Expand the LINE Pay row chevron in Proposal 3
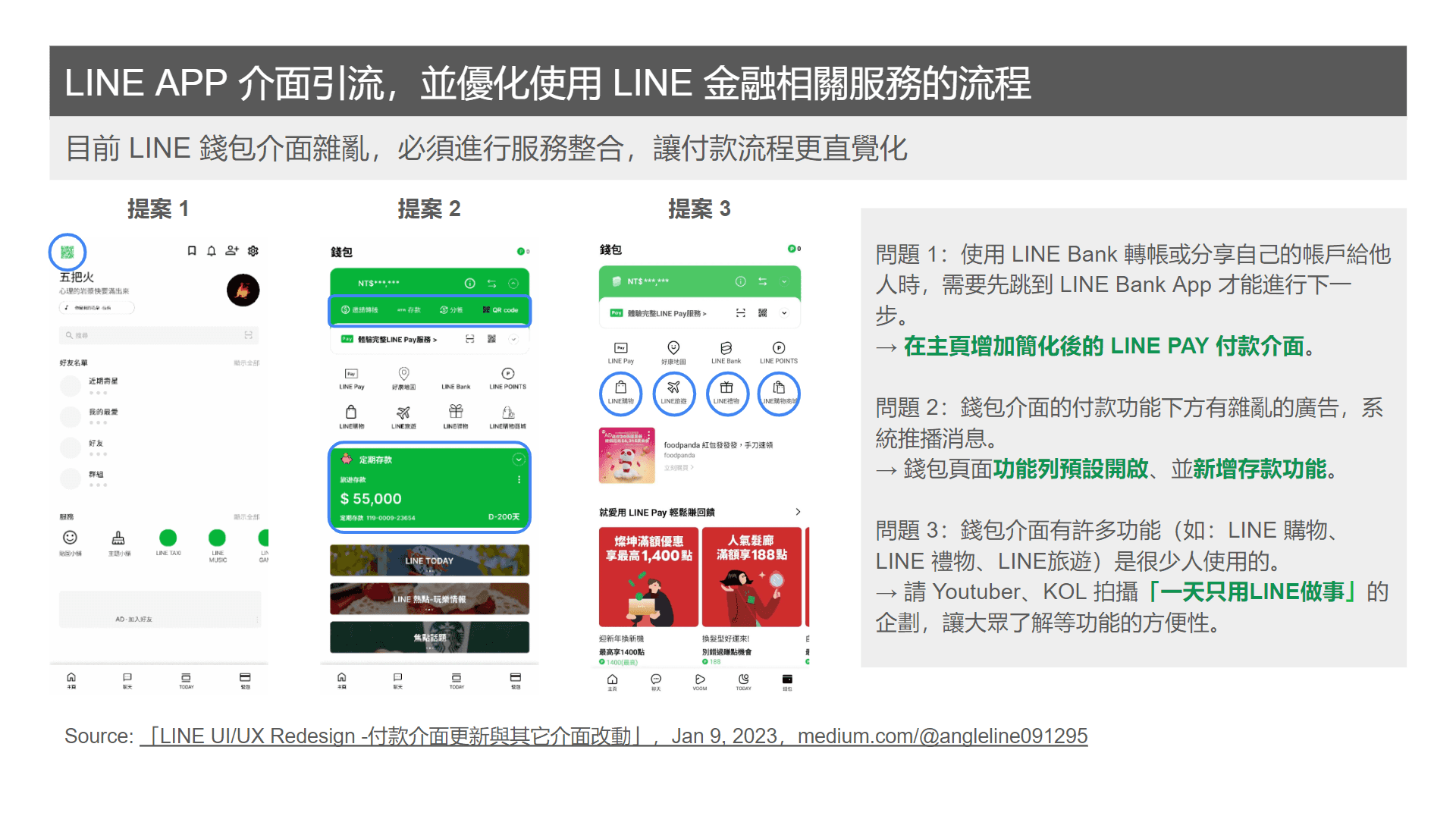 [784, 312]
